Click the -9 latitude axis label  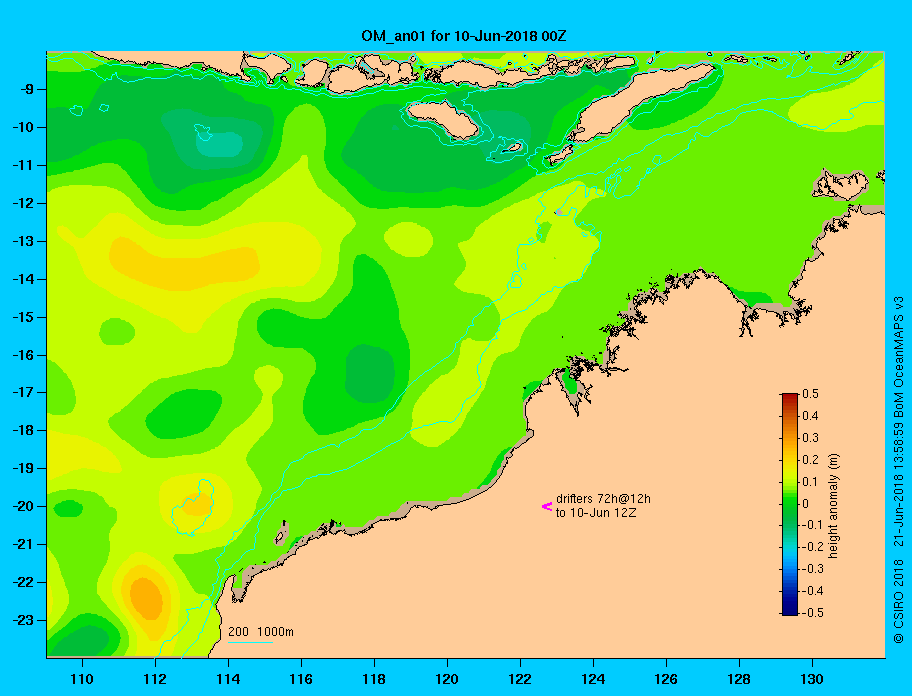[x=26, y=90]
